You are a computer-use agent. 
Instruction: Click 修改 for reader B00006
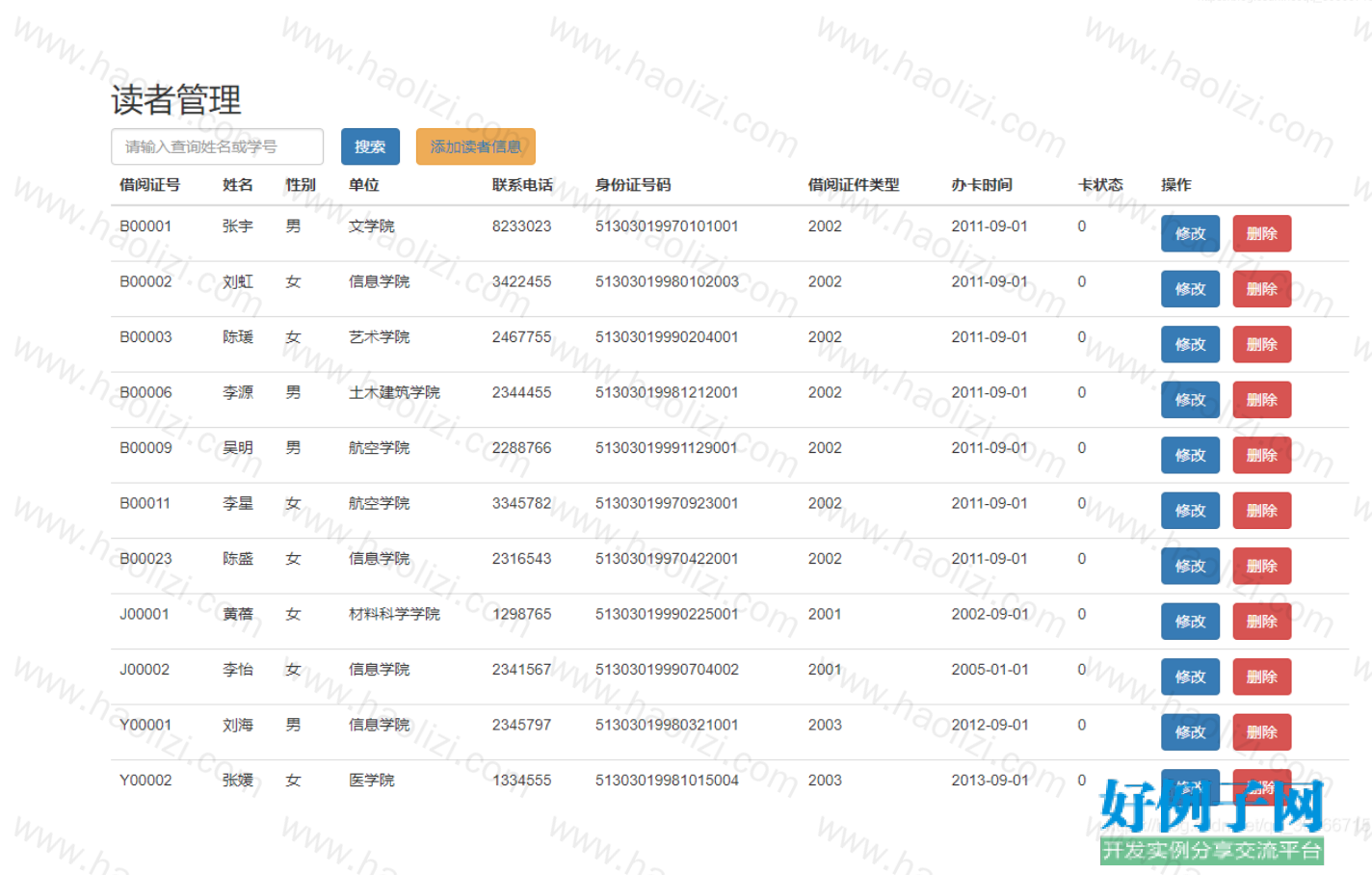[x=1190, y=400]
